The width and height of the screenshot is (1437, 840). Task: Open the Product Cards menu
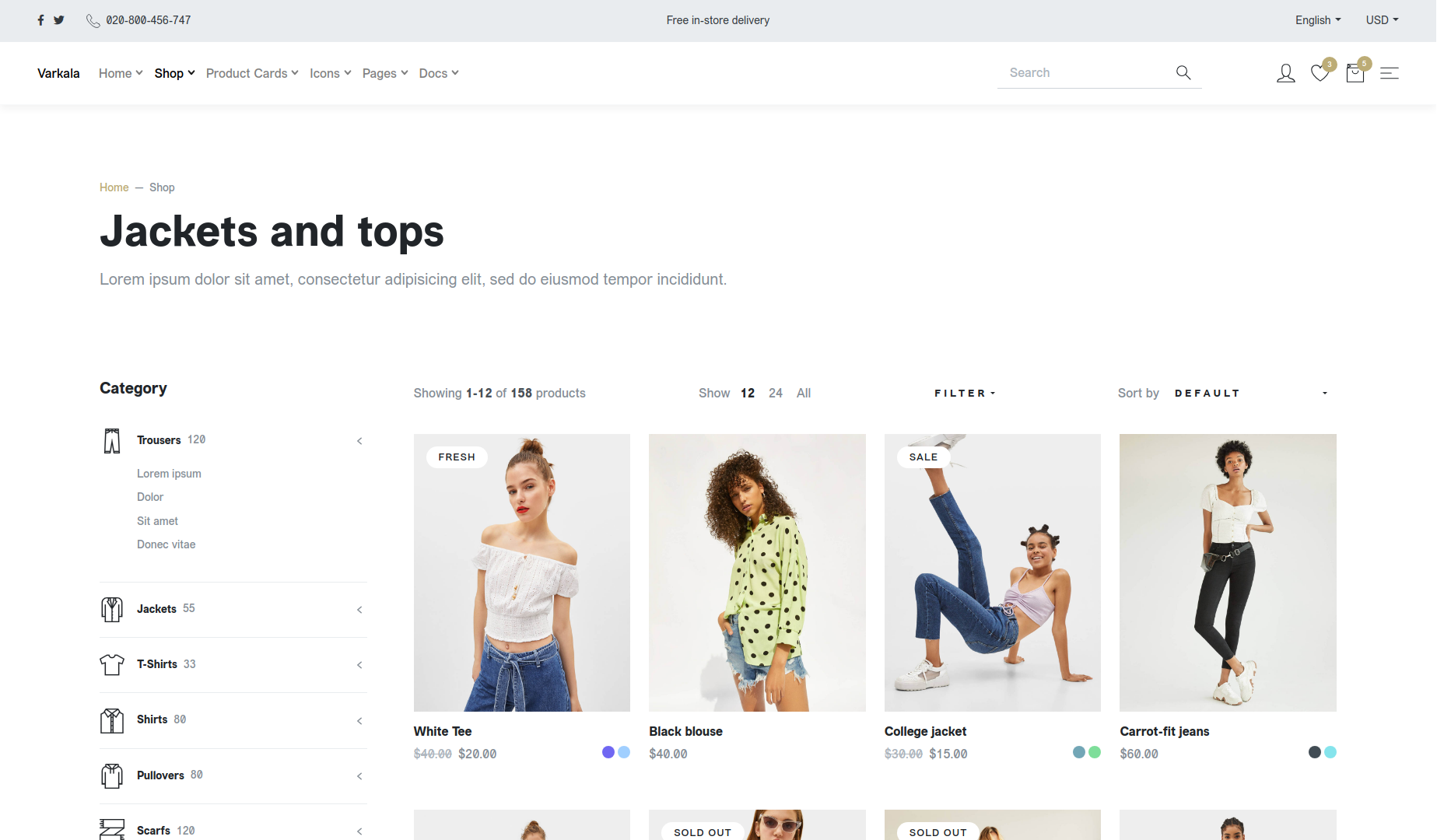(252, 73)
